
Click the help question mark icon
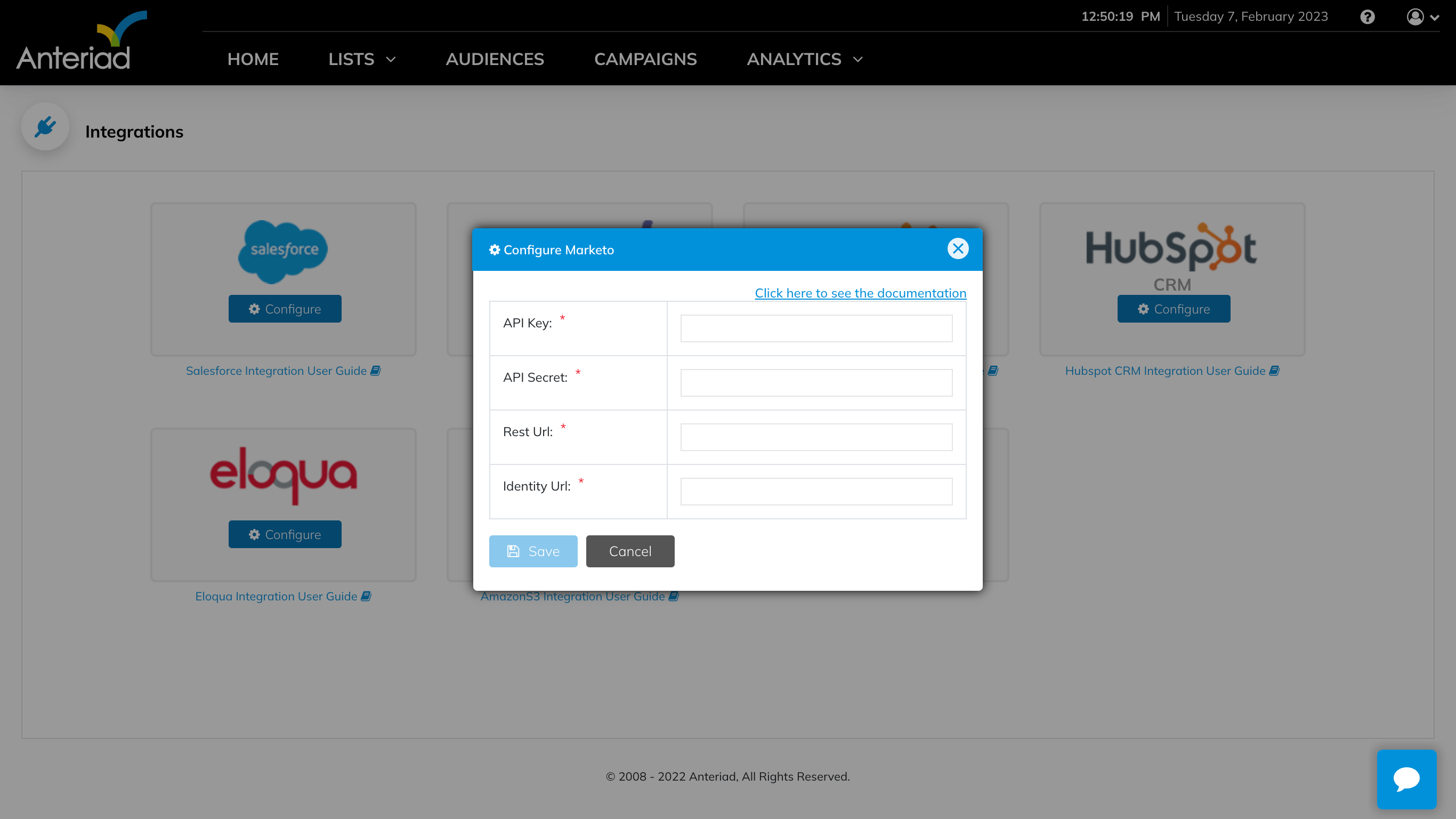(x=1367, y=17)
